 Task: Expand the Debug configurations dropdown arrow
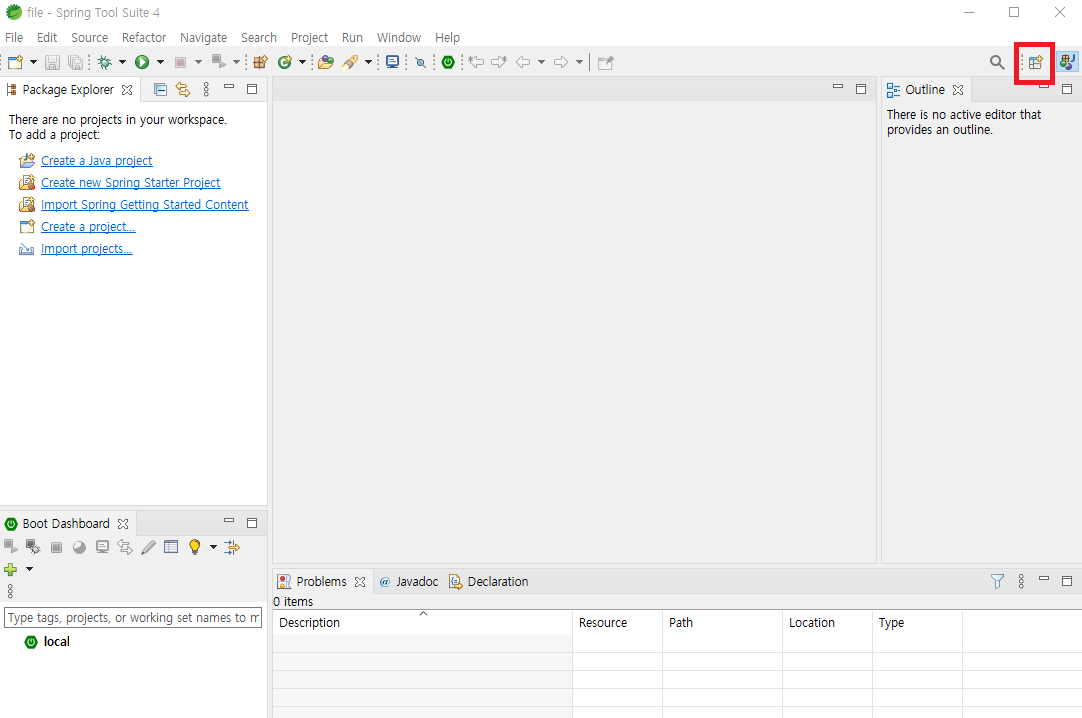122,62
